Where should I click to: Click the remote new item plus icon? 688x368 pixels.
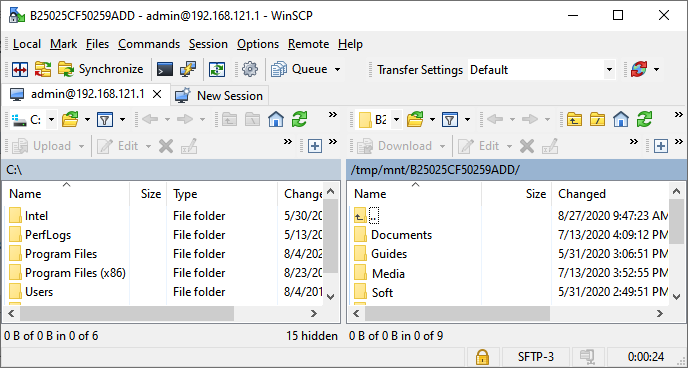pos(661,146)
